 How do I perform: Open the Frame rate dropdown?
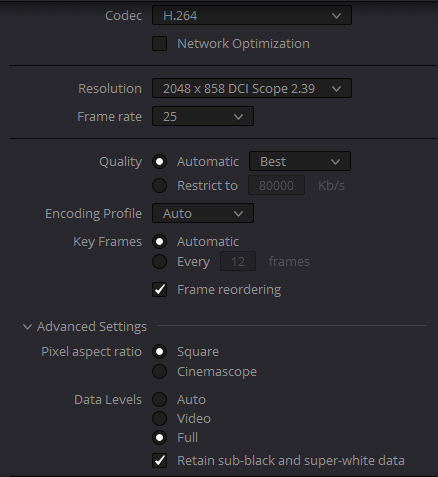203,116
